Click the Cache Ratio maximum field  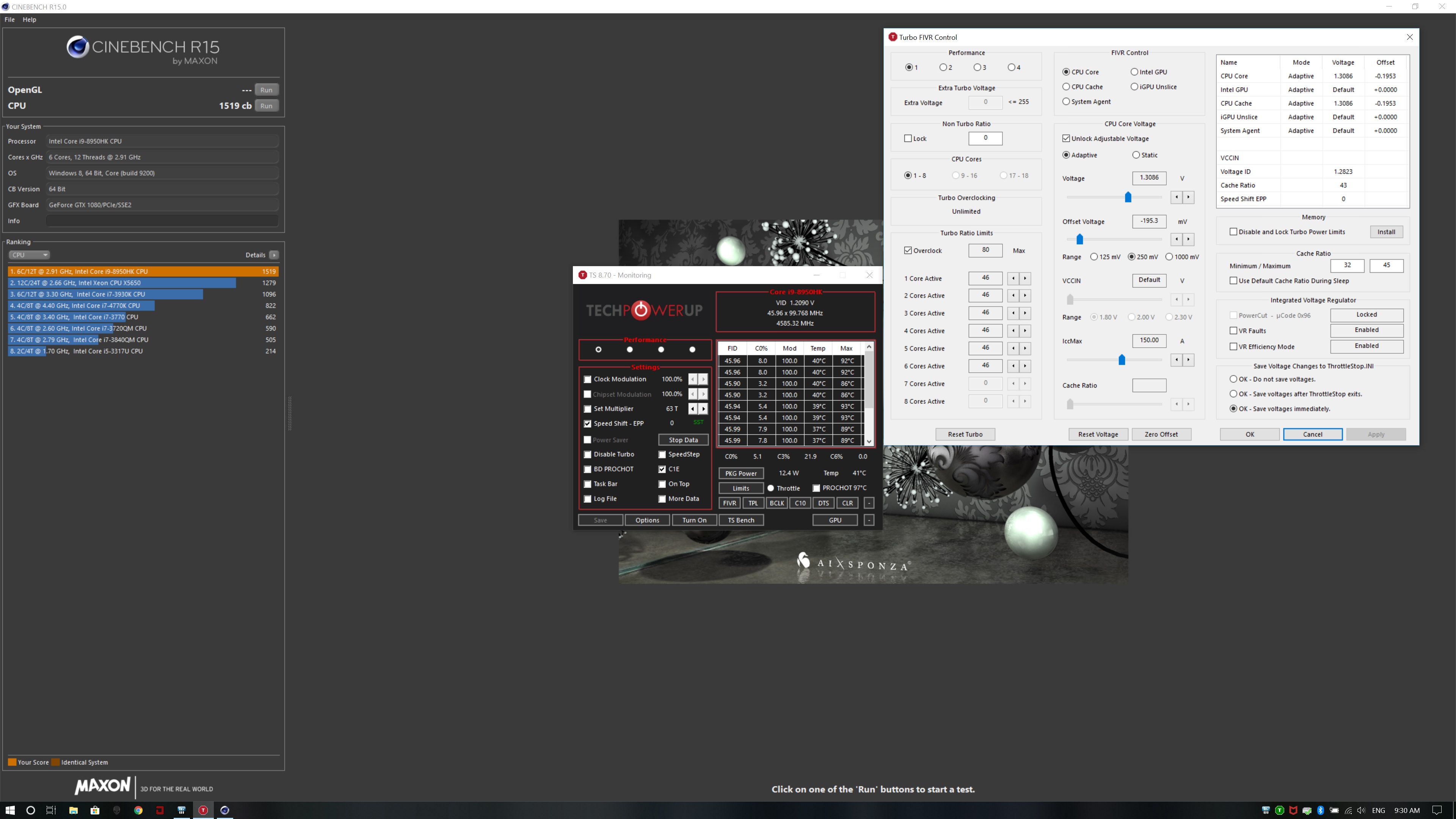point(1386,265)
